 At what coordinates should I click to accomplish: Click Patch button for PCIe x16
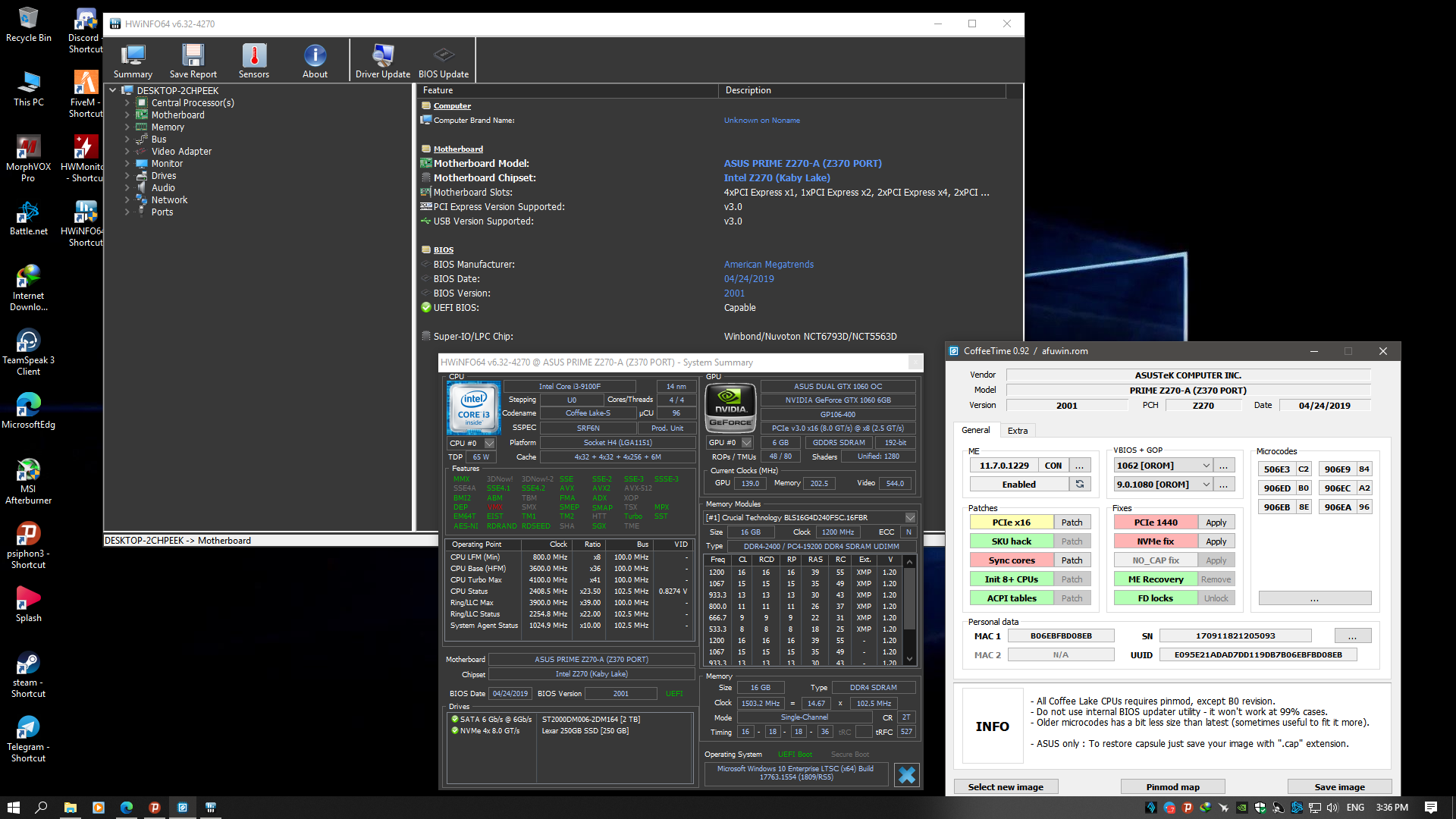[1072, 522]
